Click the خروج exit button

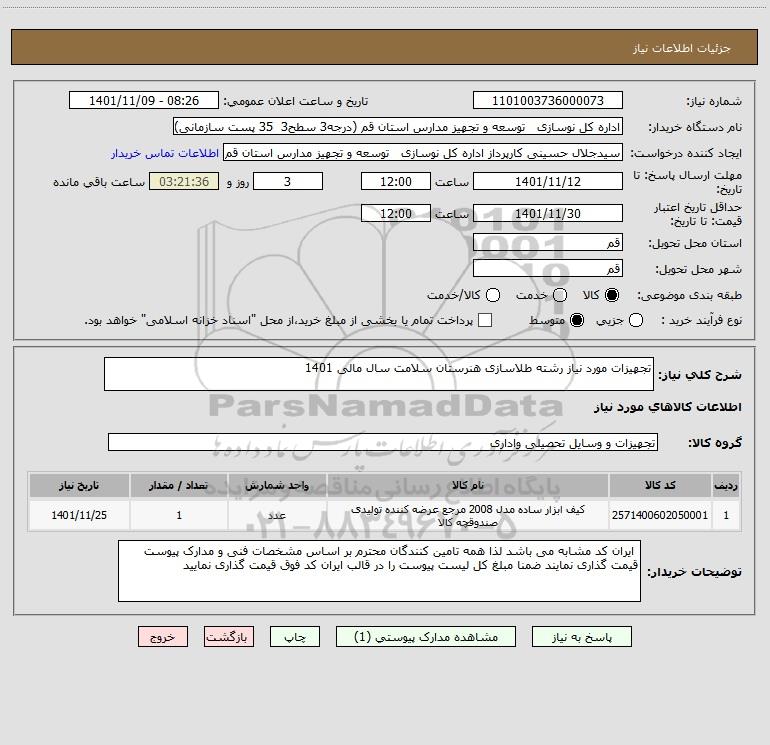point(163,637)
